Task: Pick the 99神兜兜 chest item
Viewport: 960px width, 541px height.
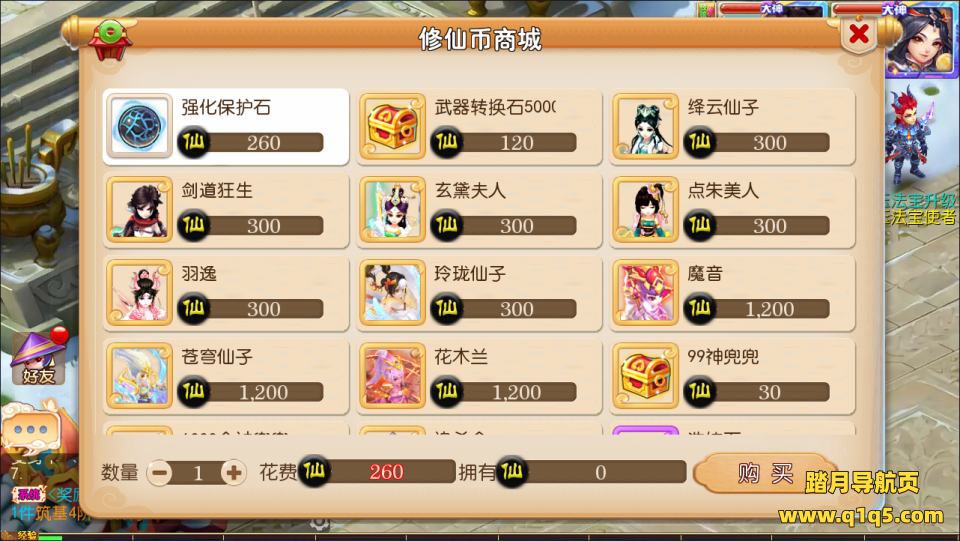Action: [732, 376]
